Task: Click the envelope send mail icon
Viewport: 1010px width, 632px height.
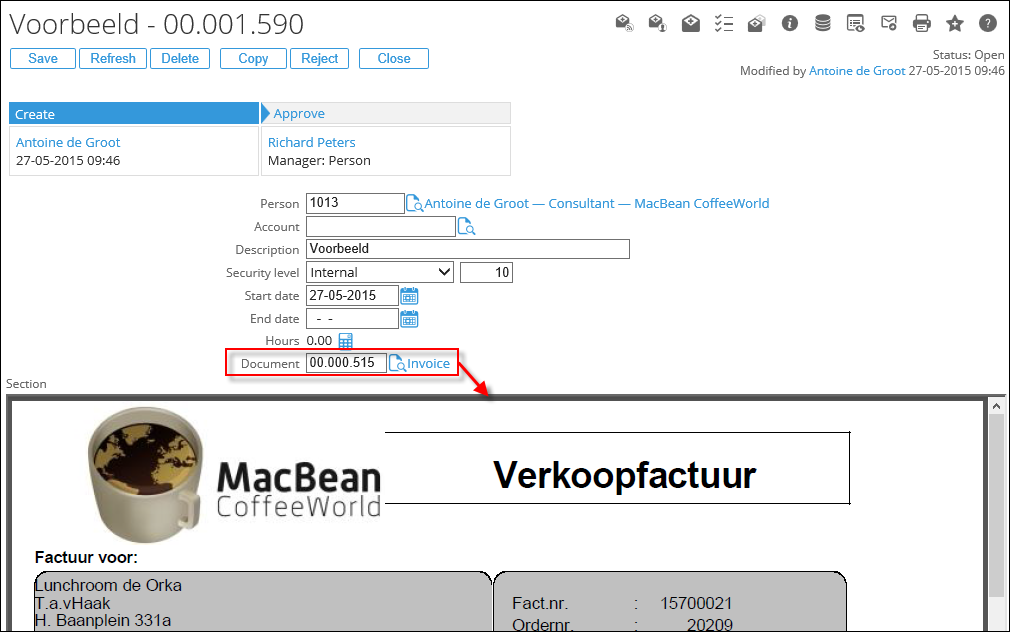Action: 888,23
